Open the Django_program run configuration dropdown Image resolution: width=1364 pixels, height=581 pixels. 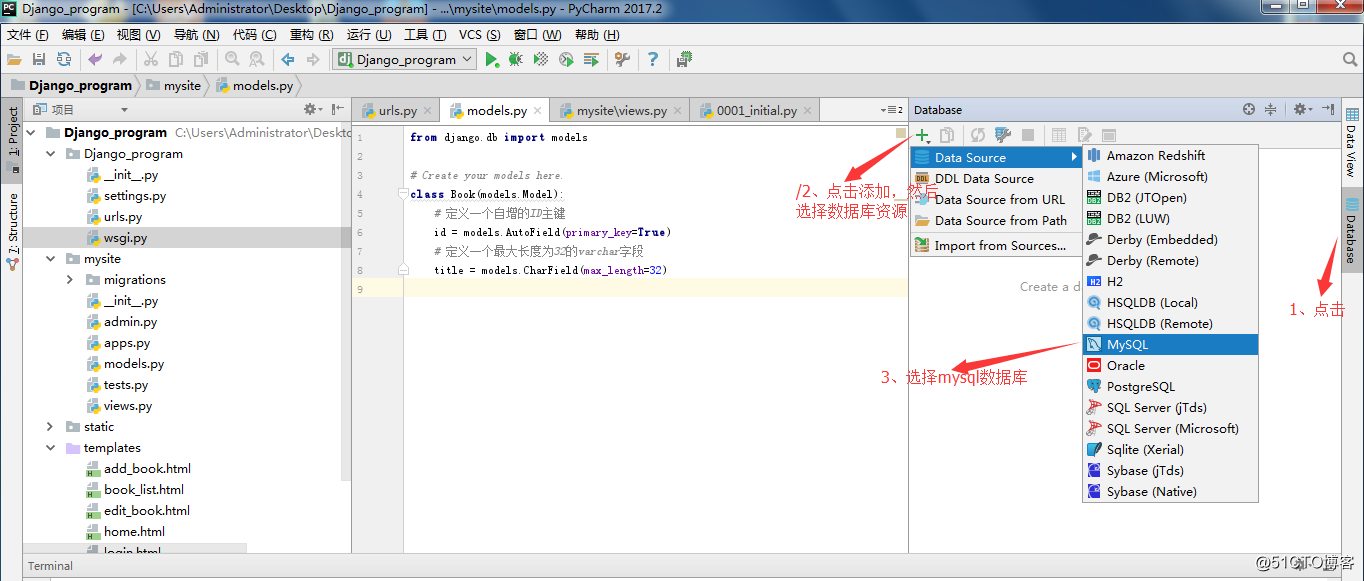point(404,60)
